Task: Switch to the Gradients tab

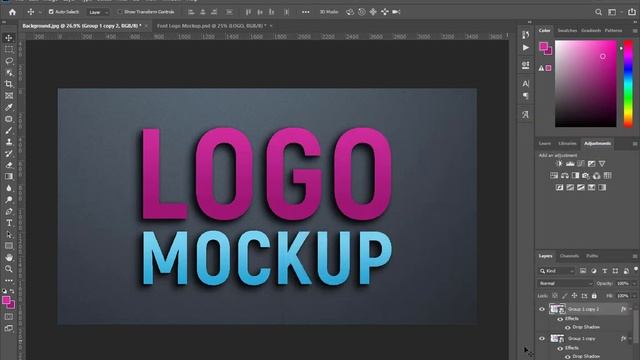Action: (x=591, y=31)
